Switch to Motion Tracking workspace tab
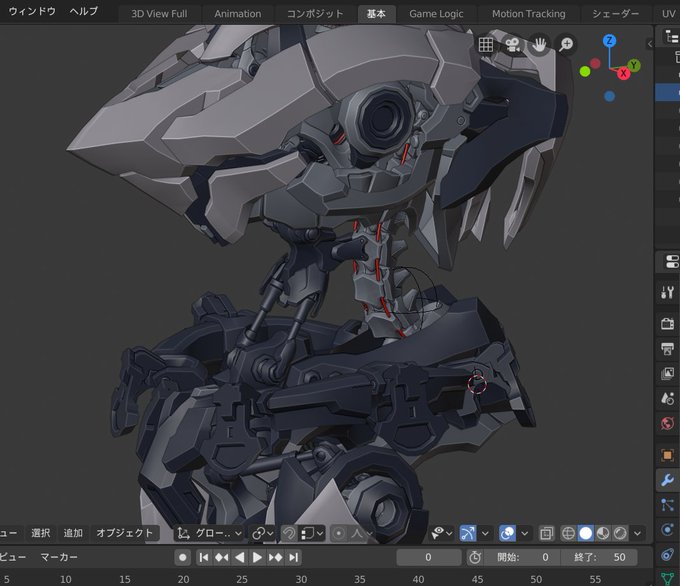The width and height of the screenshot is (680, 586). (x=529, y=14)
